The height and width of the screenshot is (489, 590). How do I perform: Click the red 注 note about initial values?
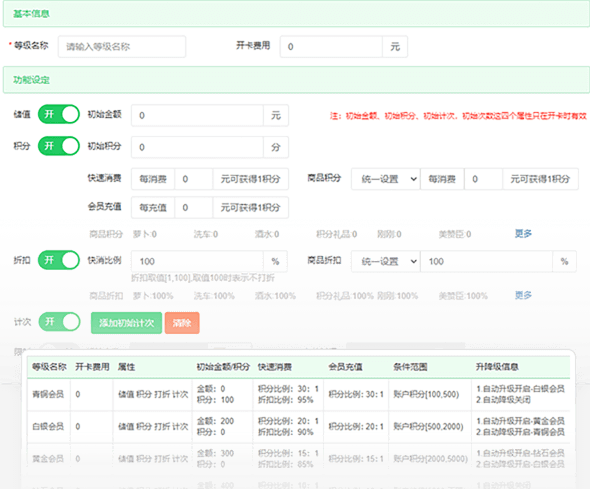(x=458, y=116)
